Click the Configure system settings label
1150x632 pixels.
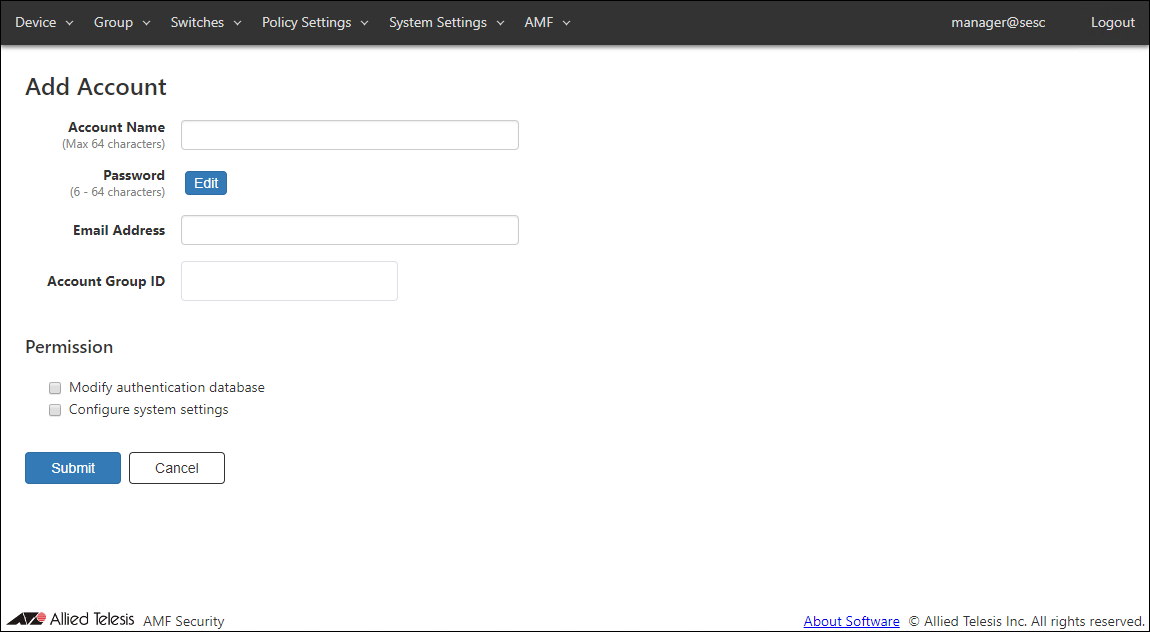(148, 410)
